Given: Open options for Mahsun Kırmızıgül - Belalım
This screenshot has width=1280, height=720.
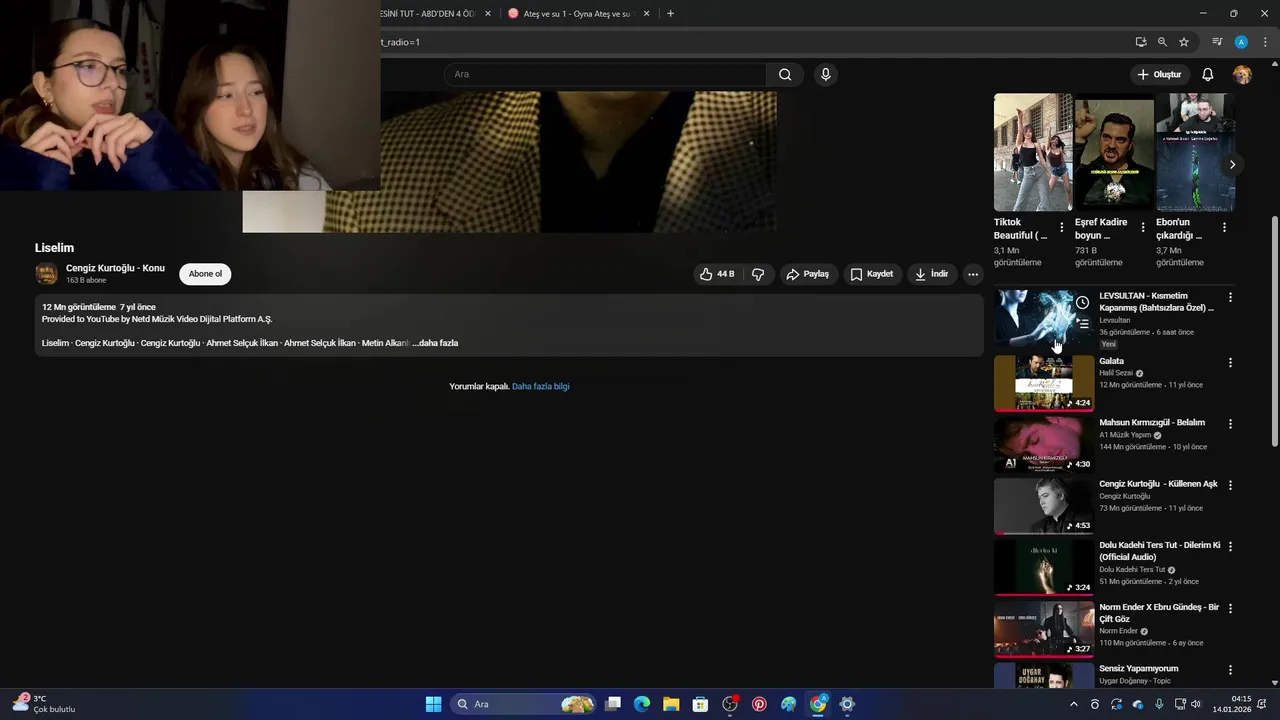Looking at the screenshot, I should 1230,424.
